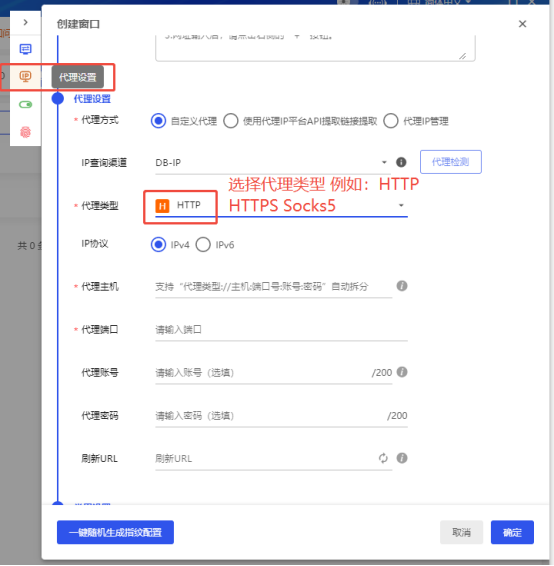This screenshot has width=554, height=566.
Task: Expand the sidebar using the chevron arrow
Action: coord(25,22)
